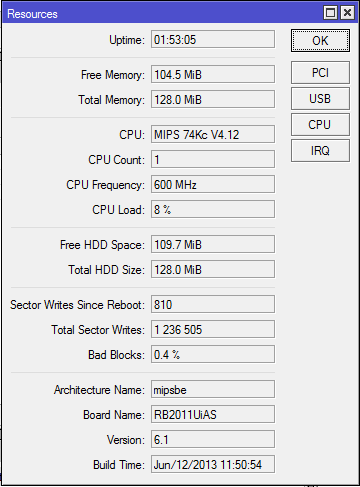Click the Board Name field

213,414
